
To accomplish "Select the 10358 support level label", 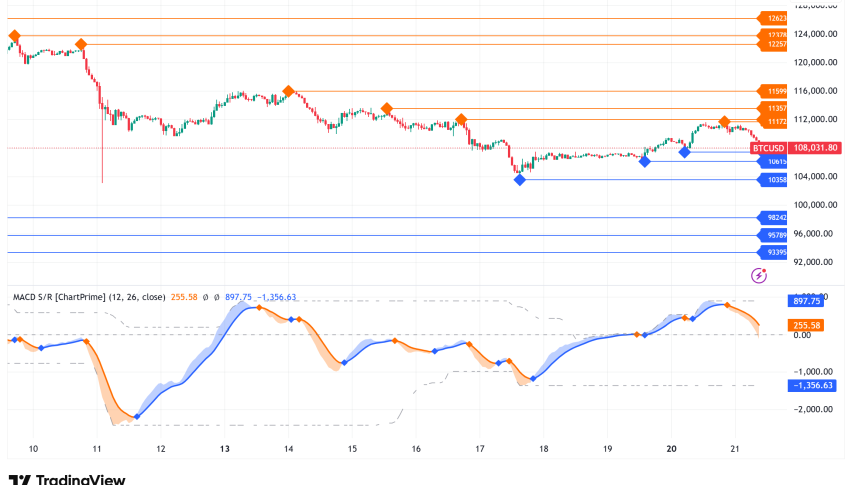I will pos(775,180).
